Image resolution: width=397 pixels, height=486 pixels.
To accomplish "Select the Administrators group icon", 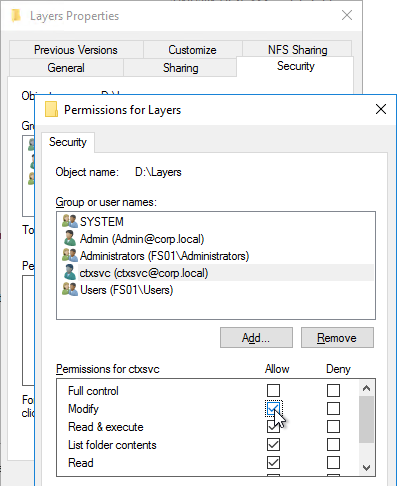I will [70, 255].
